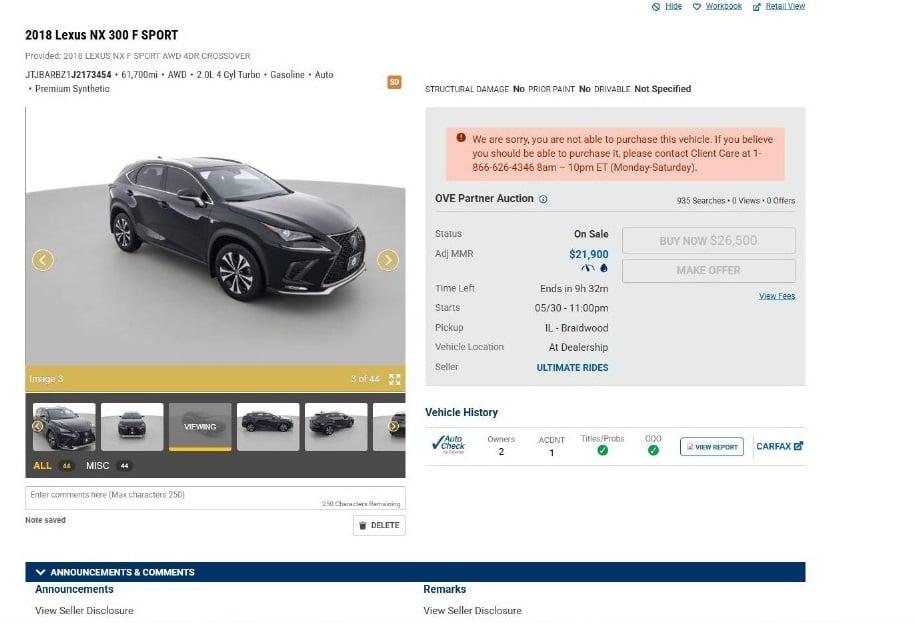Open OVE Partner Auction info icon
The image size is (917, 623).
[x=543, y=199]
